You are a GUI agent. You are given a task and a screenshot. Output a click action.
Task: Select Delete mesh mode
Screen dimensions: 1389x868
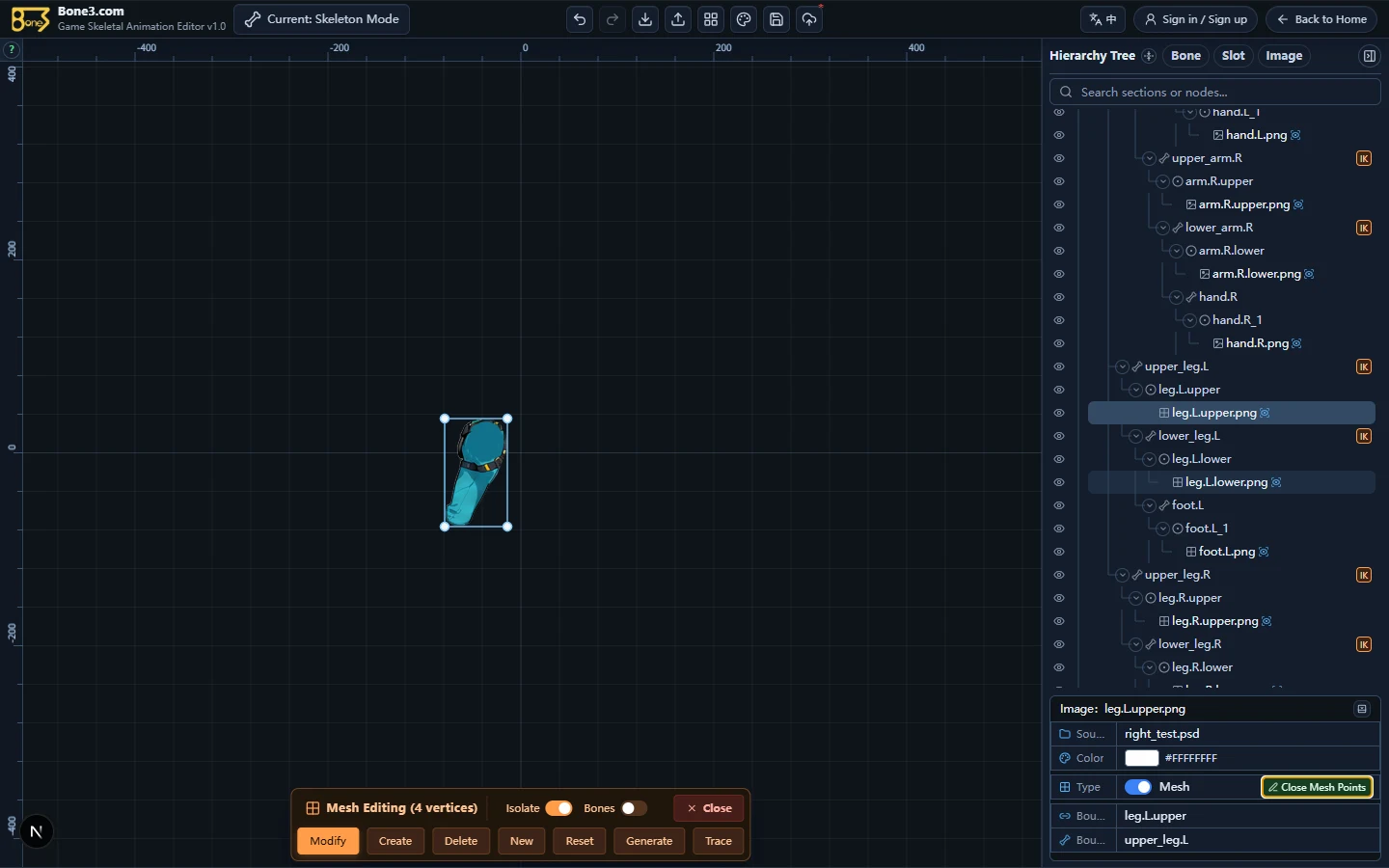(x=461, y=841)
